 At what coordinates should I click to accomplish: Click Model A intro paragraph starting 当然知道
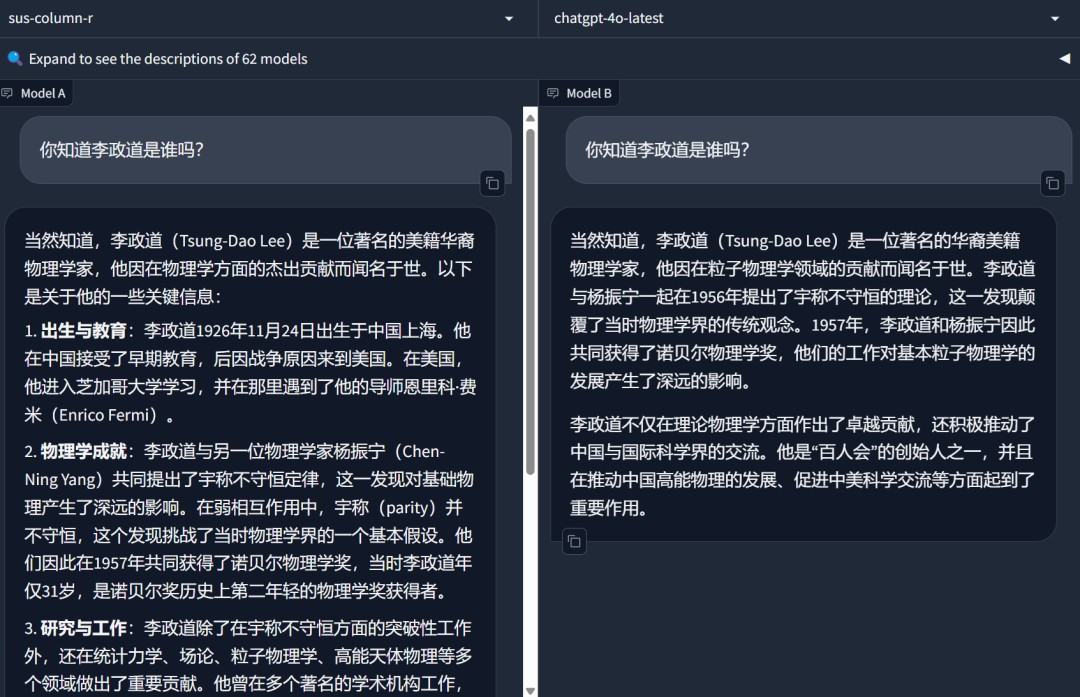(x=249, y=269)
